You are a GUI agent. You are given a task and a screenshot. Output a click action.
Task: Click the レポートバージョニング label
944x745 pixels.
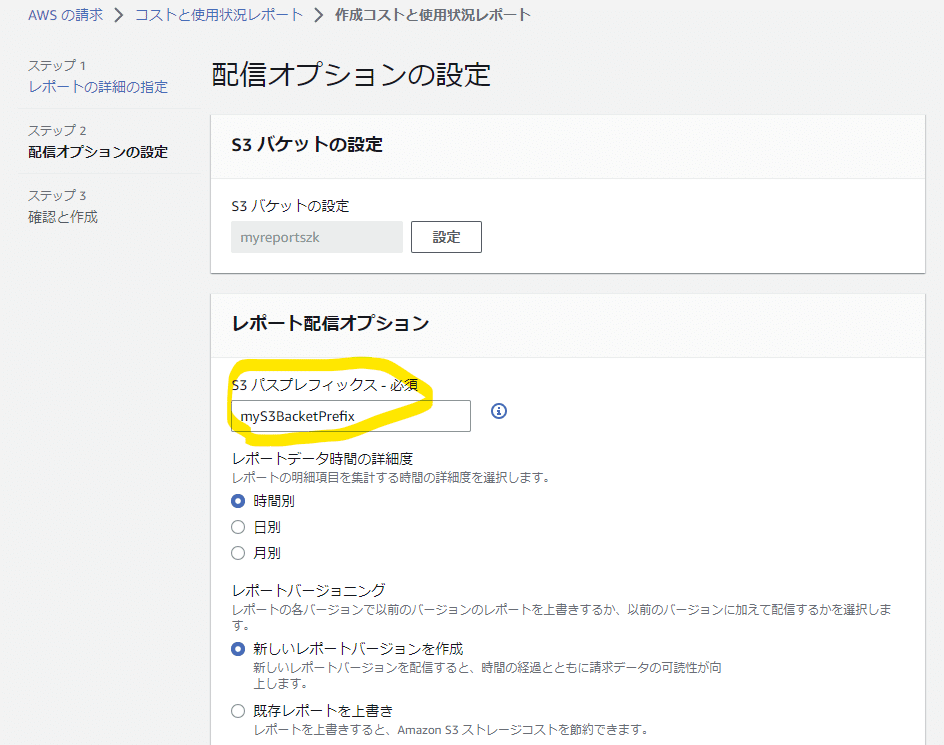click(x=309, y=590)
